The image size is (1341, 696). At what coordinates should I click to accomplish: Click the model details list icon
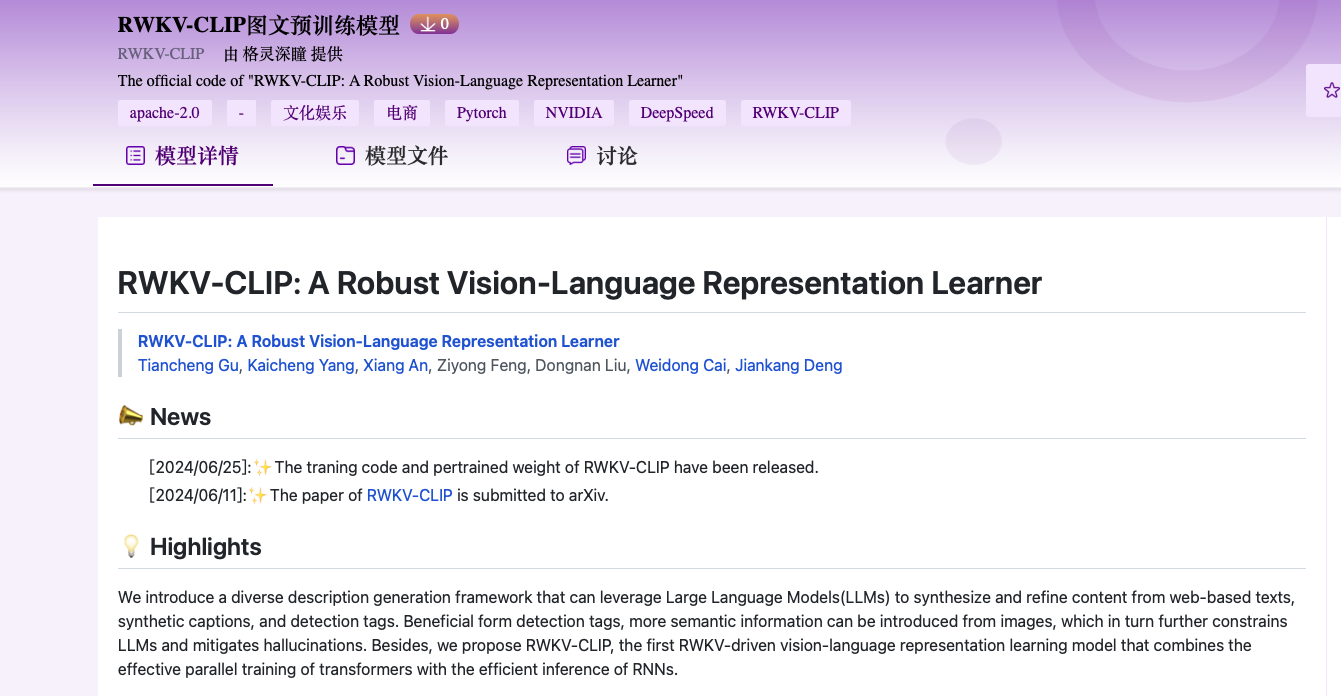[x=135, y=156]
